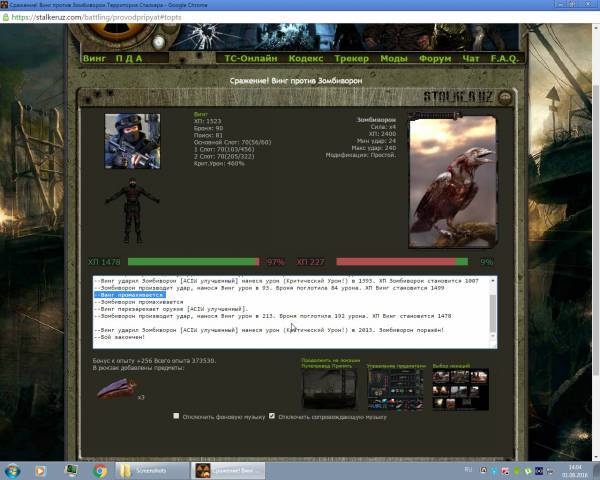Click the battle log scrollbar
The height and width of the screenshot is (480, 600).
pyautogui.click(x=492, y=312)
